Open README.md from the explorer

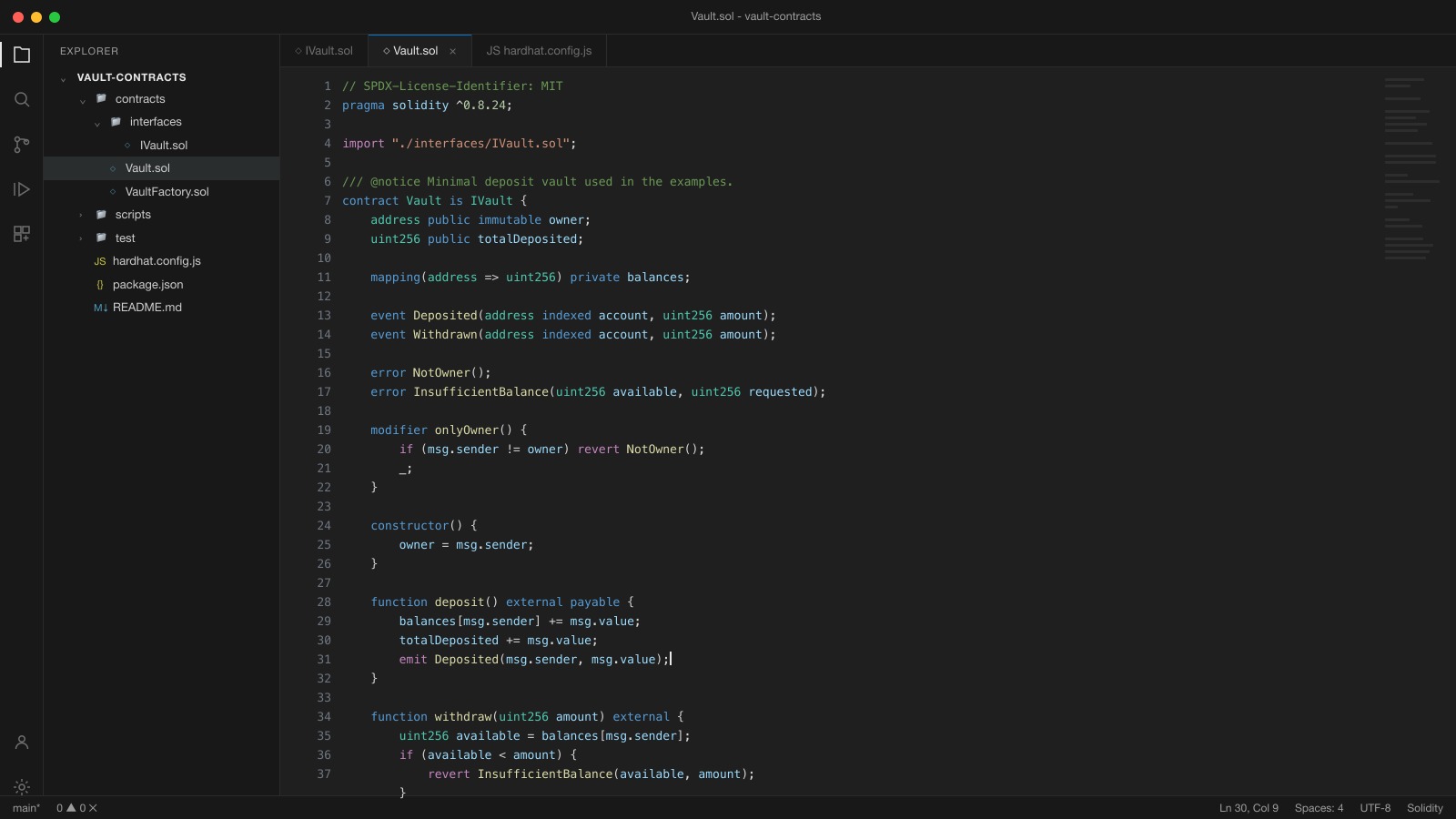coord(162,308)
